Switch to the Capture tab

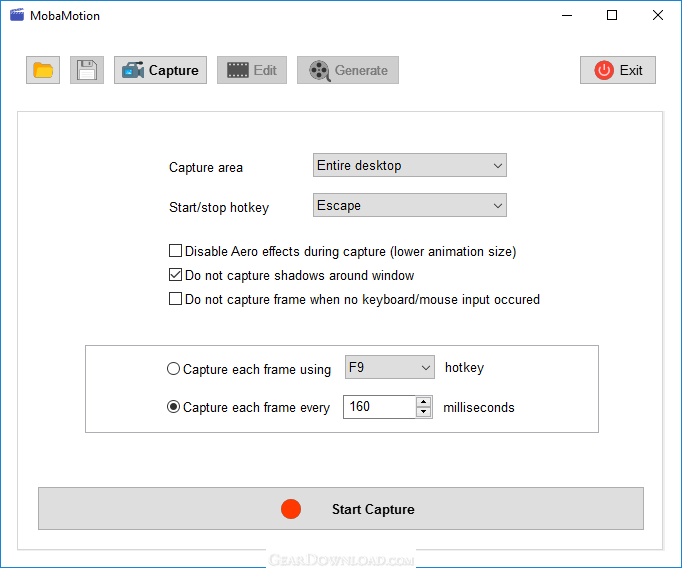[x=160, y=70]
